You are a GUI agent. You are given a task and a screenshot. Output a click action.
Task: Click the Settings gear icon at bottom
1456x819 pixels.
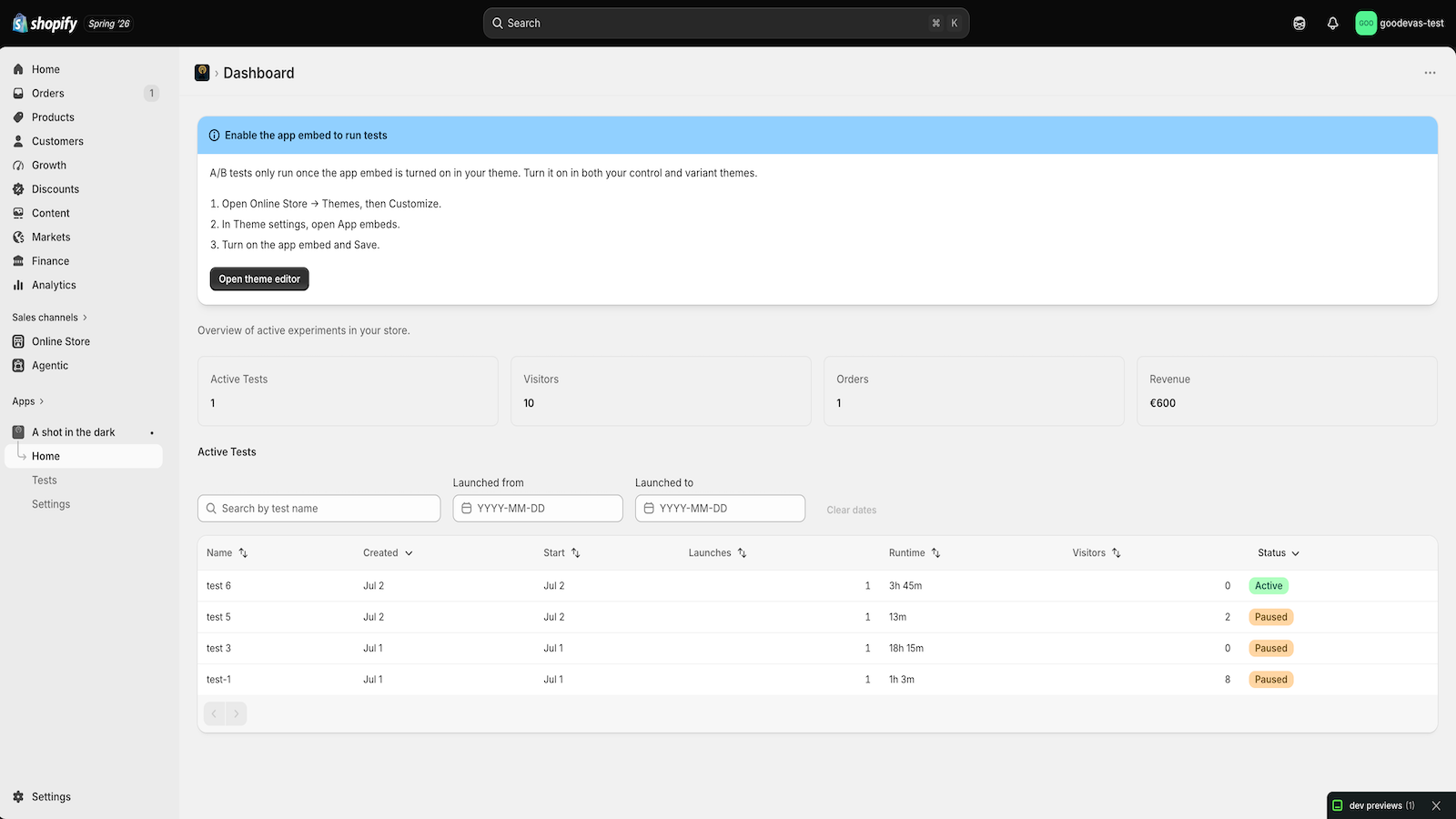(x=18, y=796)
